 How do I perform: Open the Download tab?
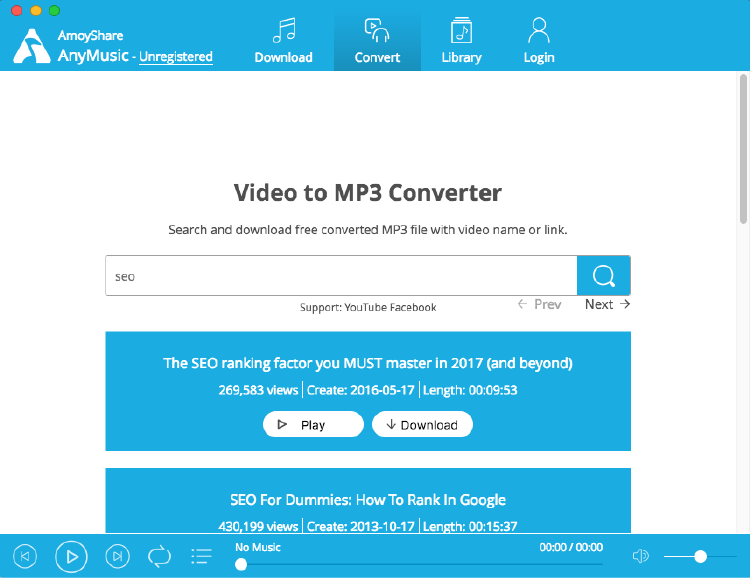[283, 41]
